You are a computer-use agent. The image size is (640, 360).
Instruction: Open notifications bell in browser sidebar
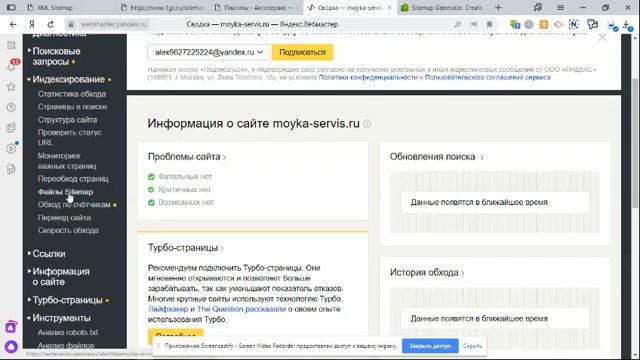(11, 65)
